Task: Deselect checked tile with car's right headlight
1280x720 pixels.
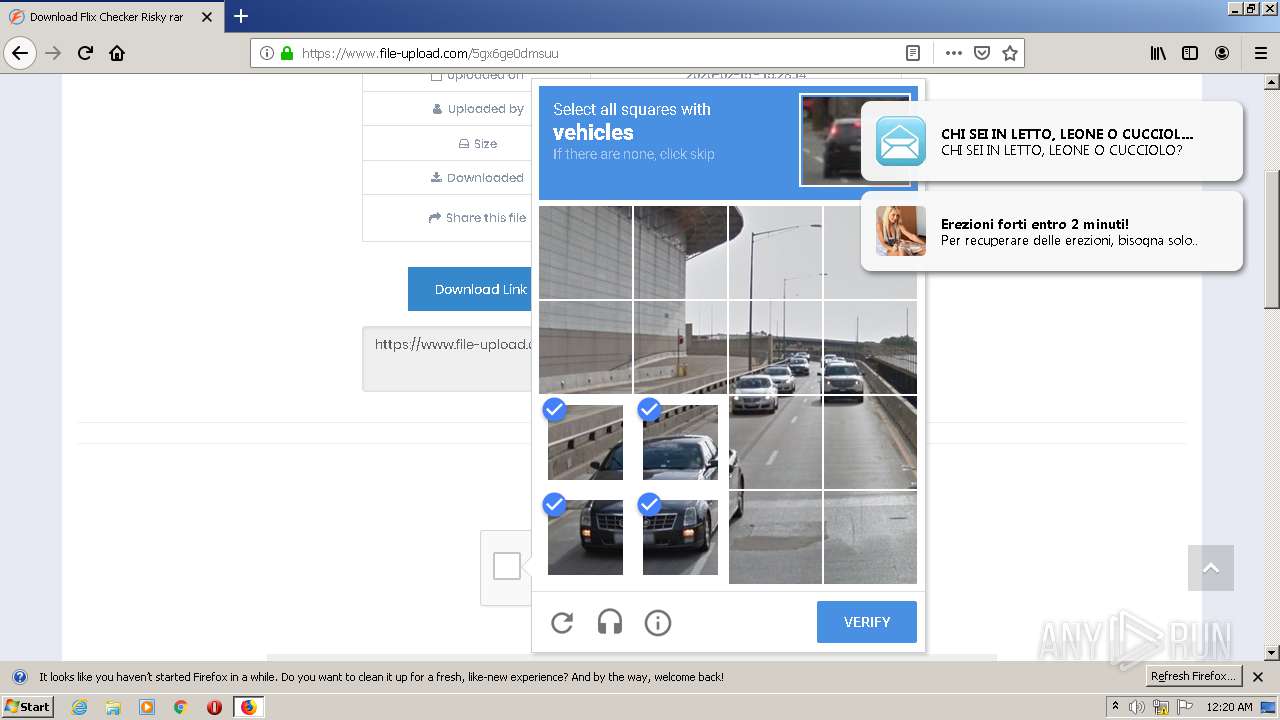Action: click(x=680, y=537)
